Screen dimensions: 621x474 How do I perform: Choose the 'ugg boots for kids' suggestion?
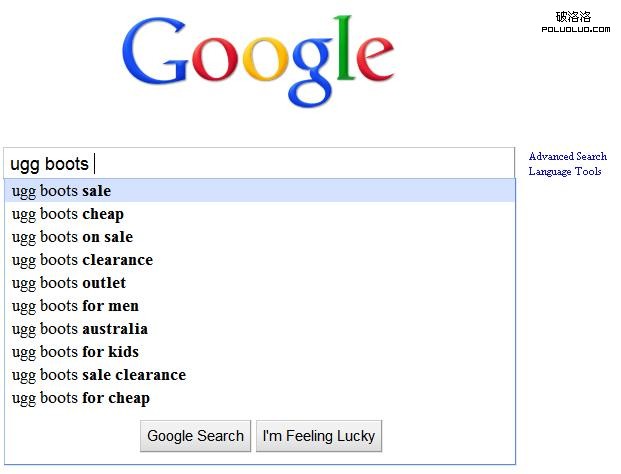[x=75, y=352]
